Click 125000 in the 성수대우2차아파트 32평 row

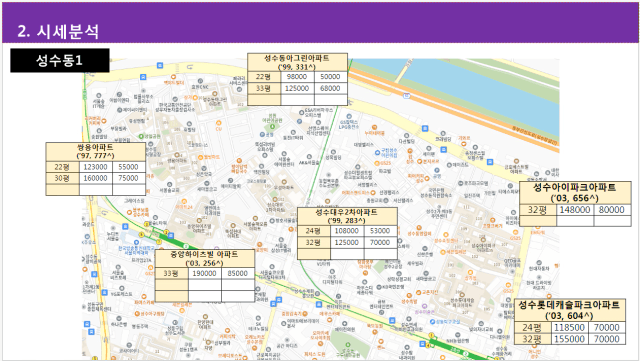coord(347,242)
